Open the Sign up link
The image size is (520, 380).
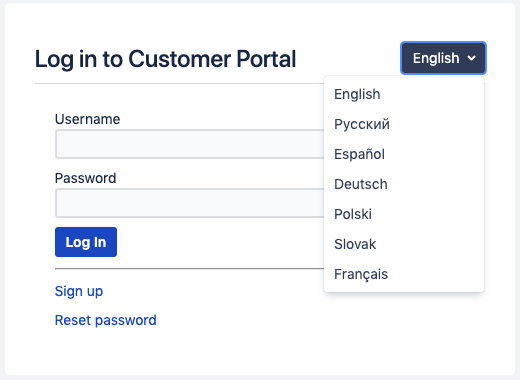pyautogui.click(x=79, y=291)
